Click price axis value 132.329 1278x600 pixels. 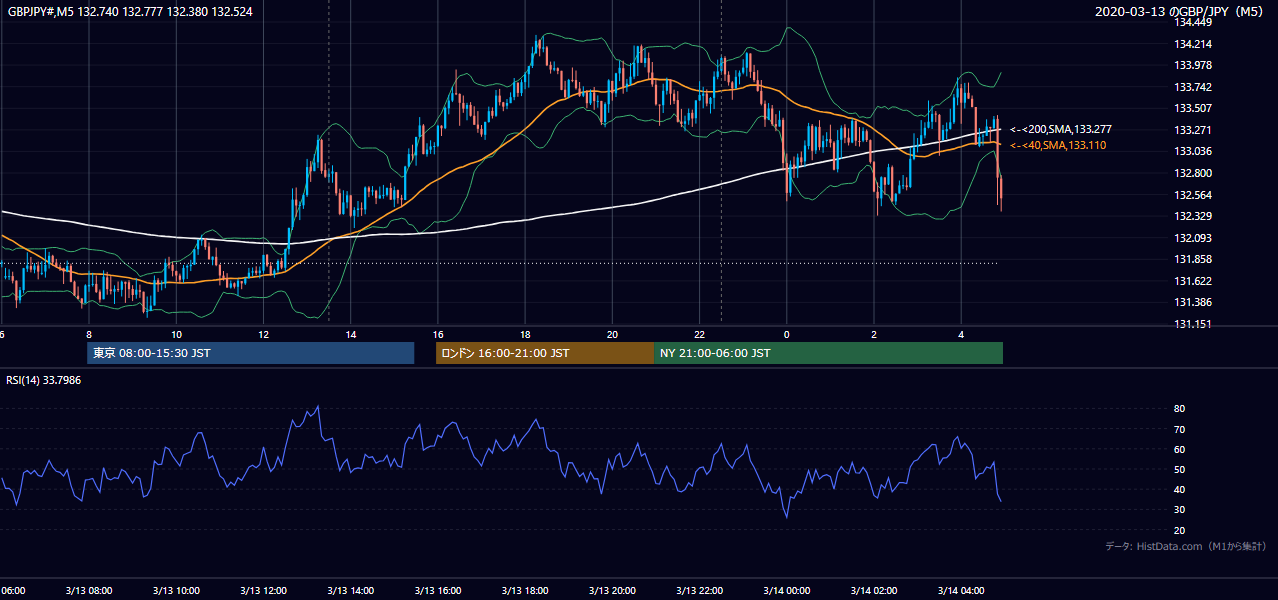point(1193,216)
